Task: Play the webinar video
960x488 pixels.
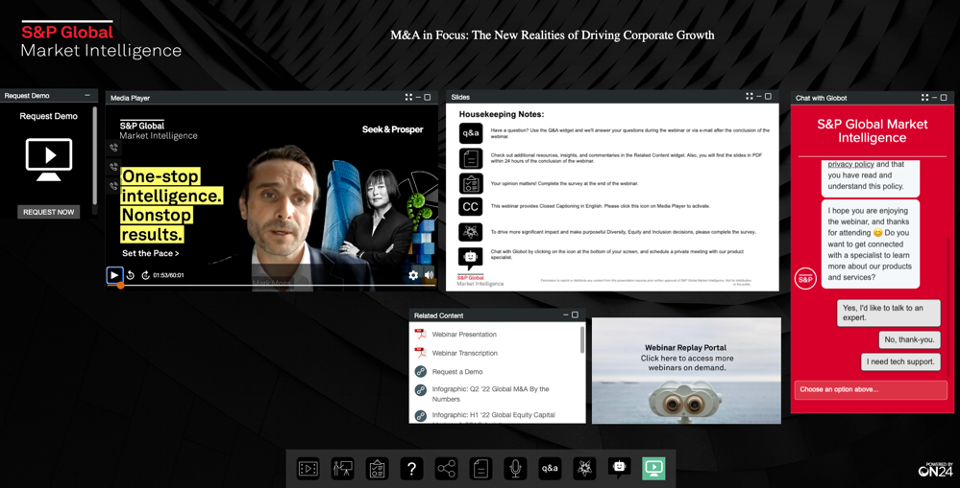Action: (114, 275)
